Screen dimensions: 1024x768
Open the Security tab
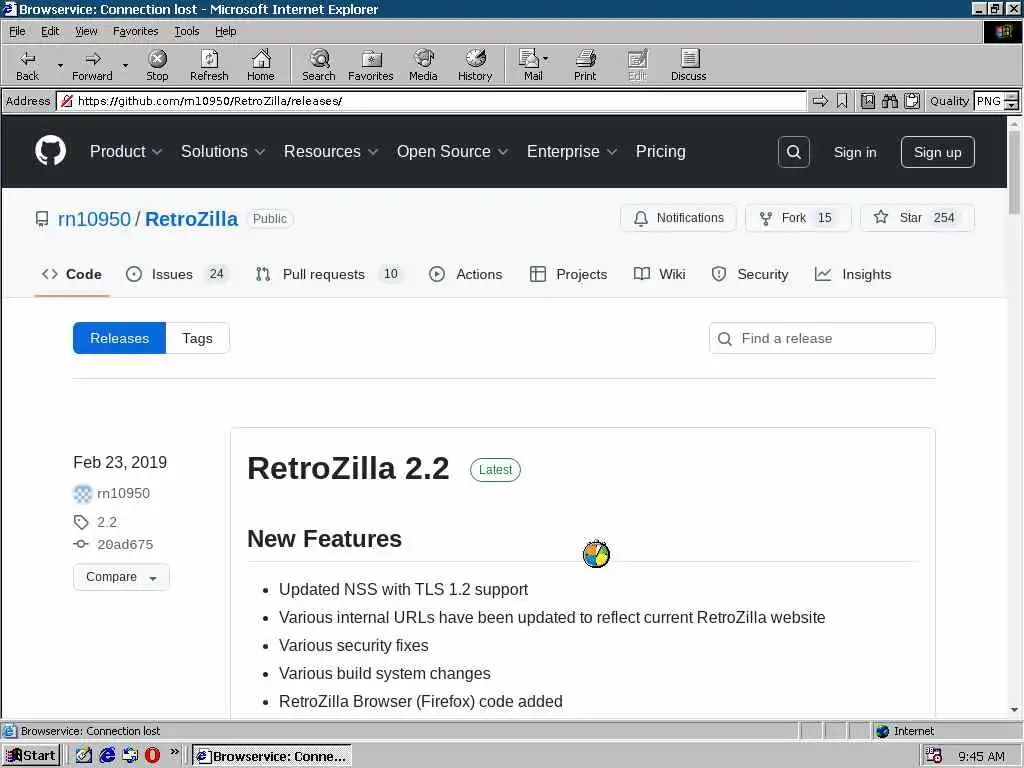click(x=750, y=274)
